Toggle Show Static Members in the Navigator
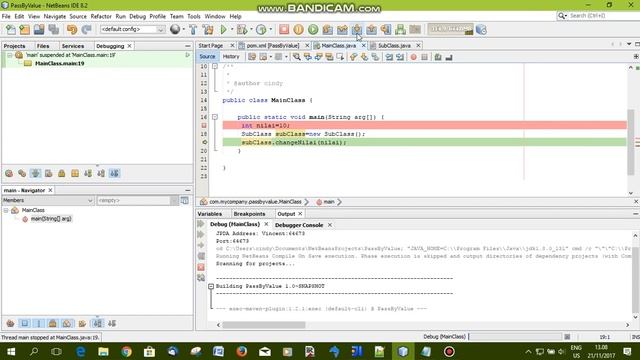The image size is (640, 360). pyautogui.click(x=39, y=324)
